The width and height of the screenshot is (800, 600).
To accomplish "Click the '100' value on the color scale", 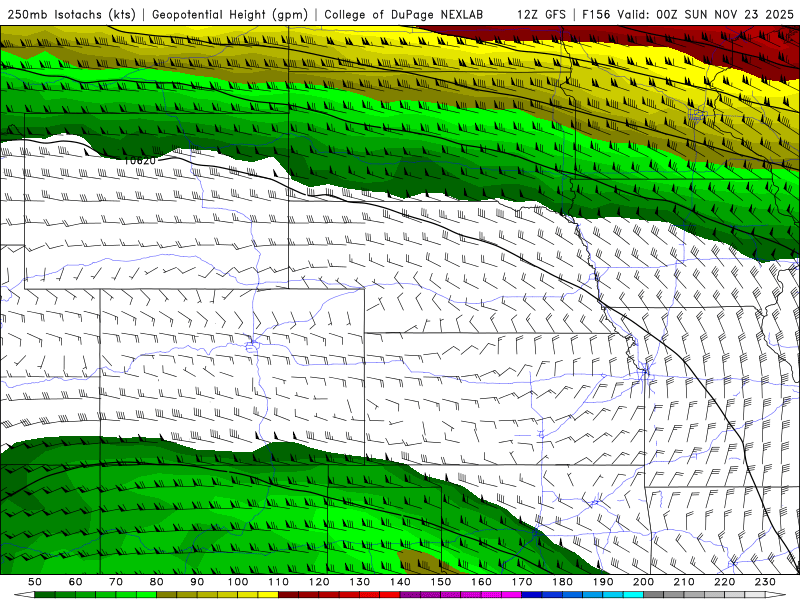I will click(238, 582).
